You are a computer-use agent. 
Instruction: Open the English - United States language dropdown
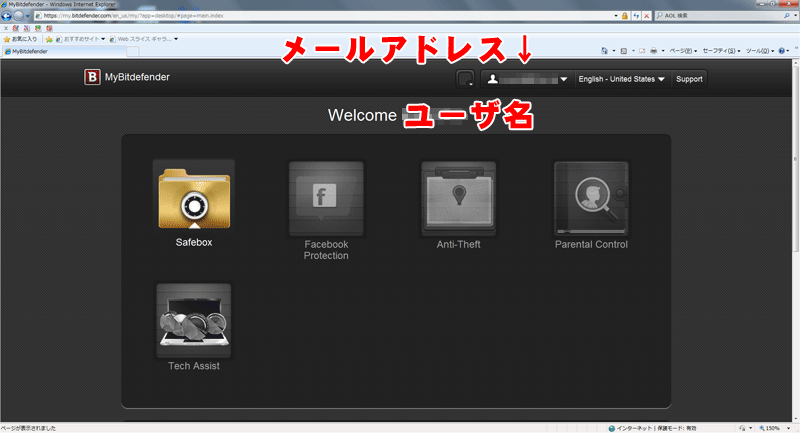click(621, 79)
